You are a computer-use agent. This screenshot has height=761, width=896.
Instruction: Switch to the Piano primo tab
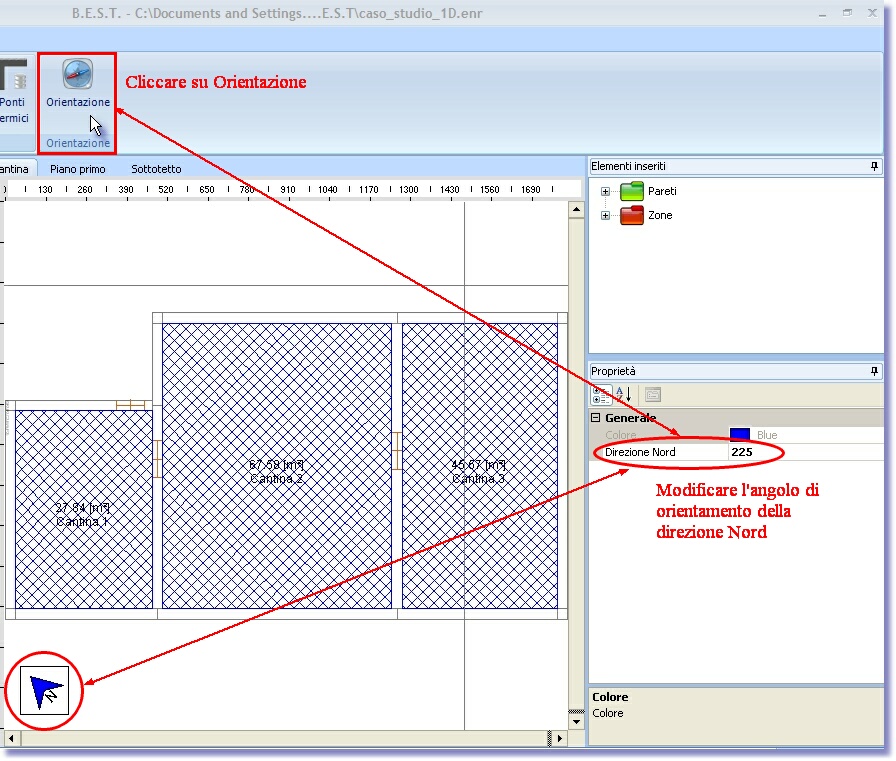click(77, 169)
